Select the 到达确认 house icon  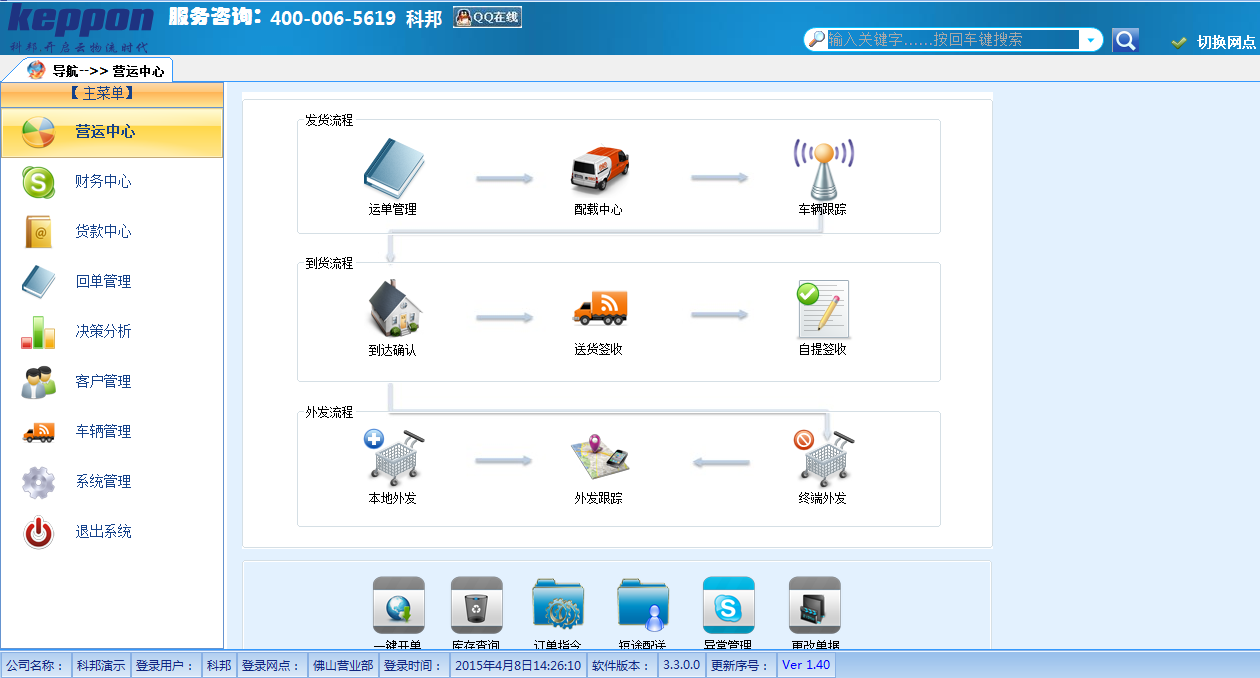coord(393,308)
